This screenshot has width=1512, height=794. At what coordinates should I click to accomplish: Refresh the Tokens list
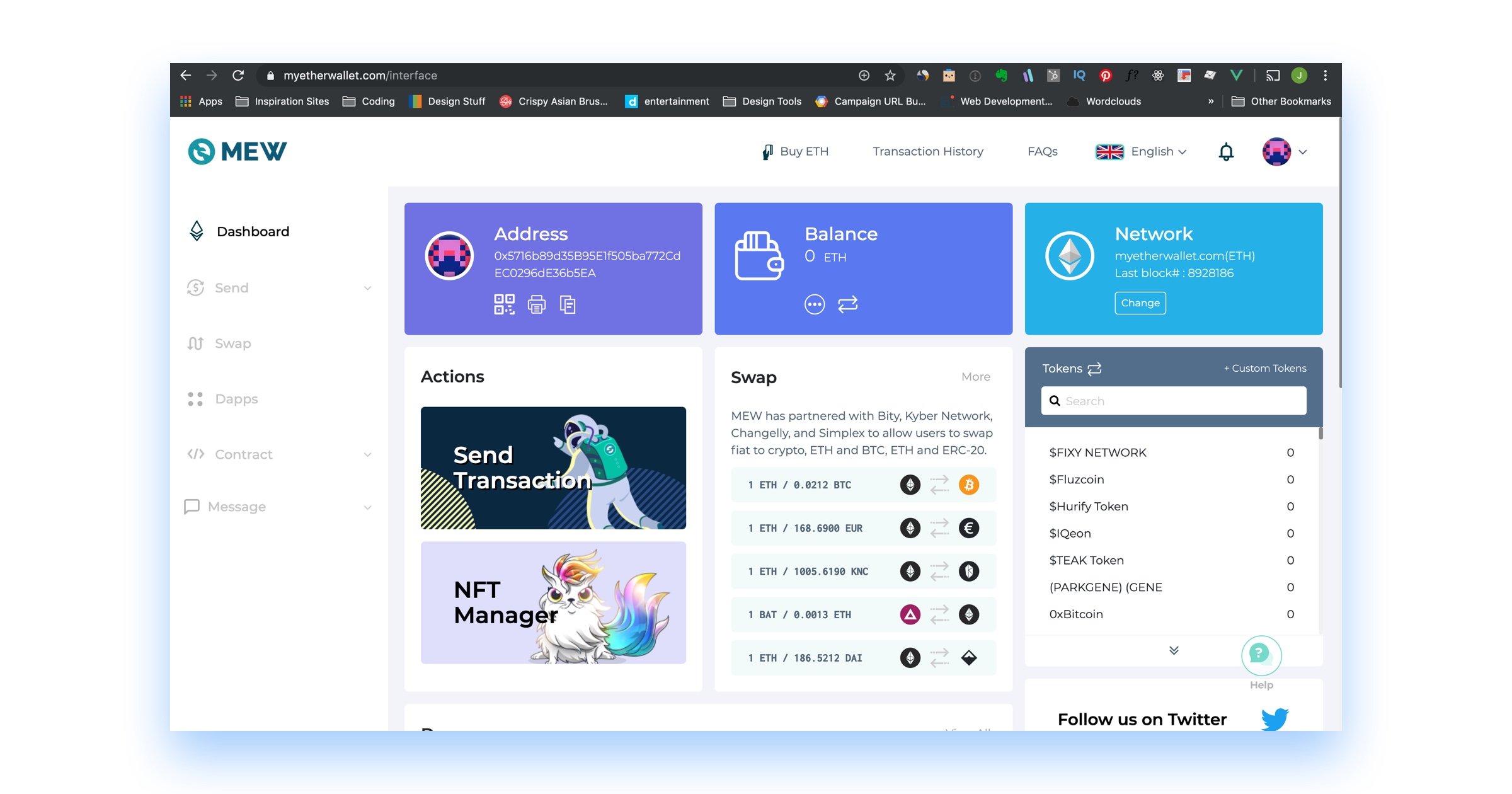tap(1094, 369)
